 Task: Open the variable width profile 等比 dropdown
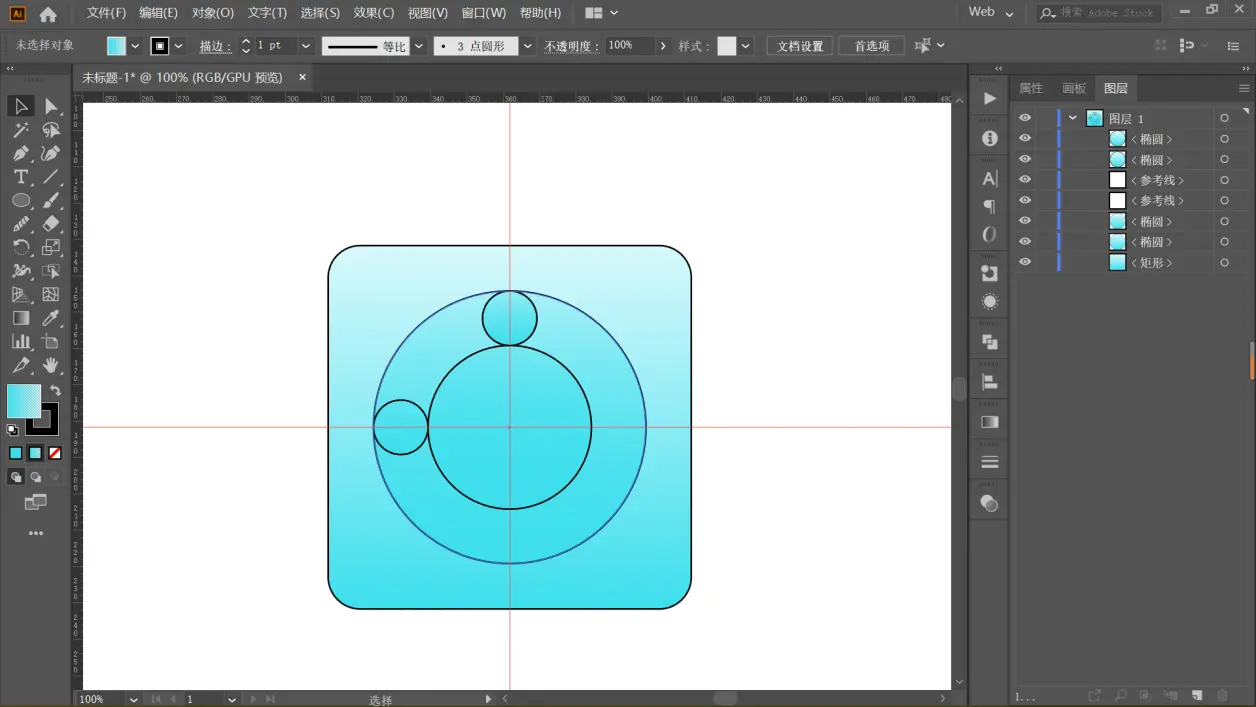[x=418, y=46]
